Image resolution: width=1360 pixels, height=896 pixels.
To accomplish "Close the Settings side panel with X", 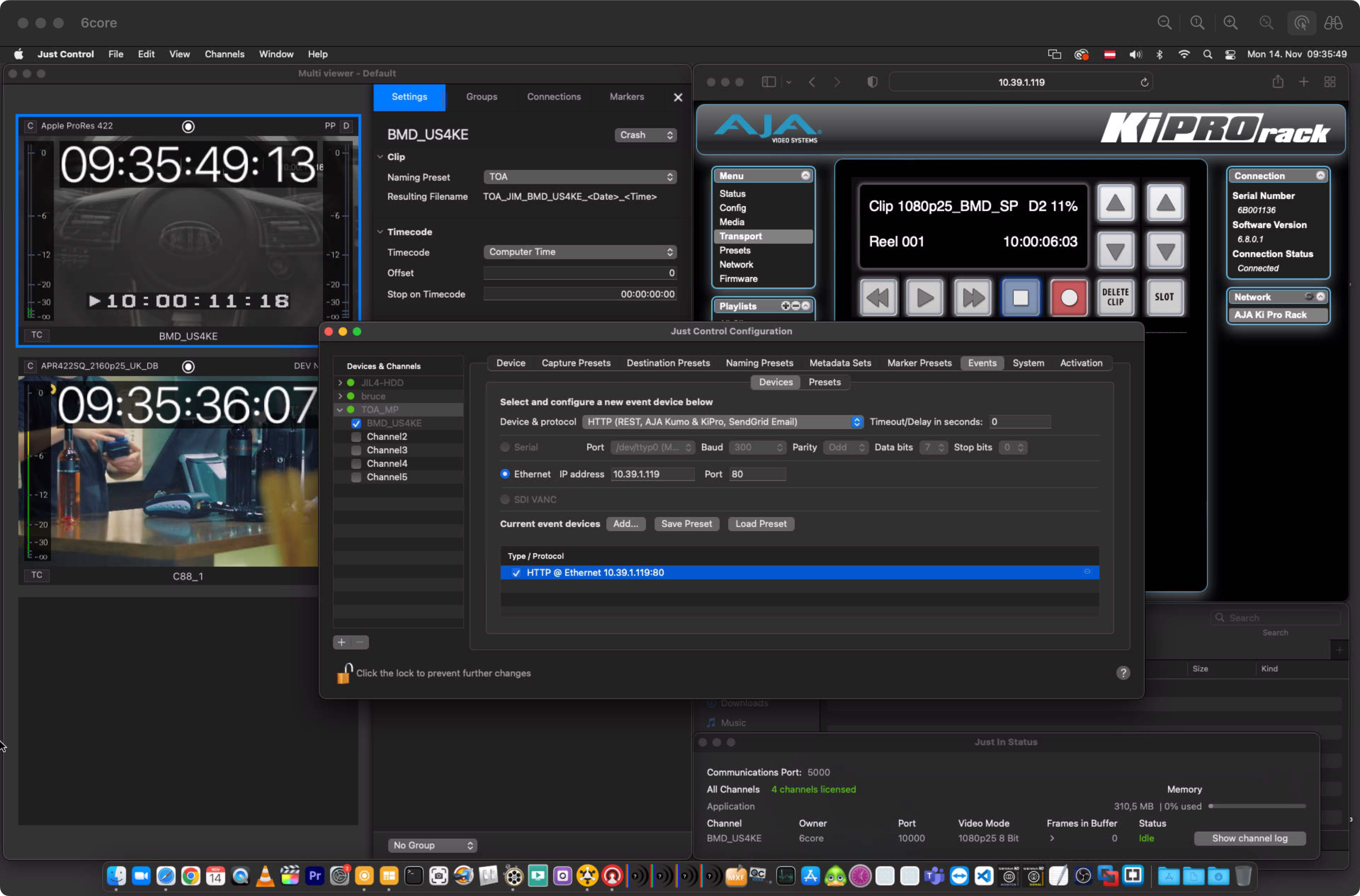I will 678,97.
